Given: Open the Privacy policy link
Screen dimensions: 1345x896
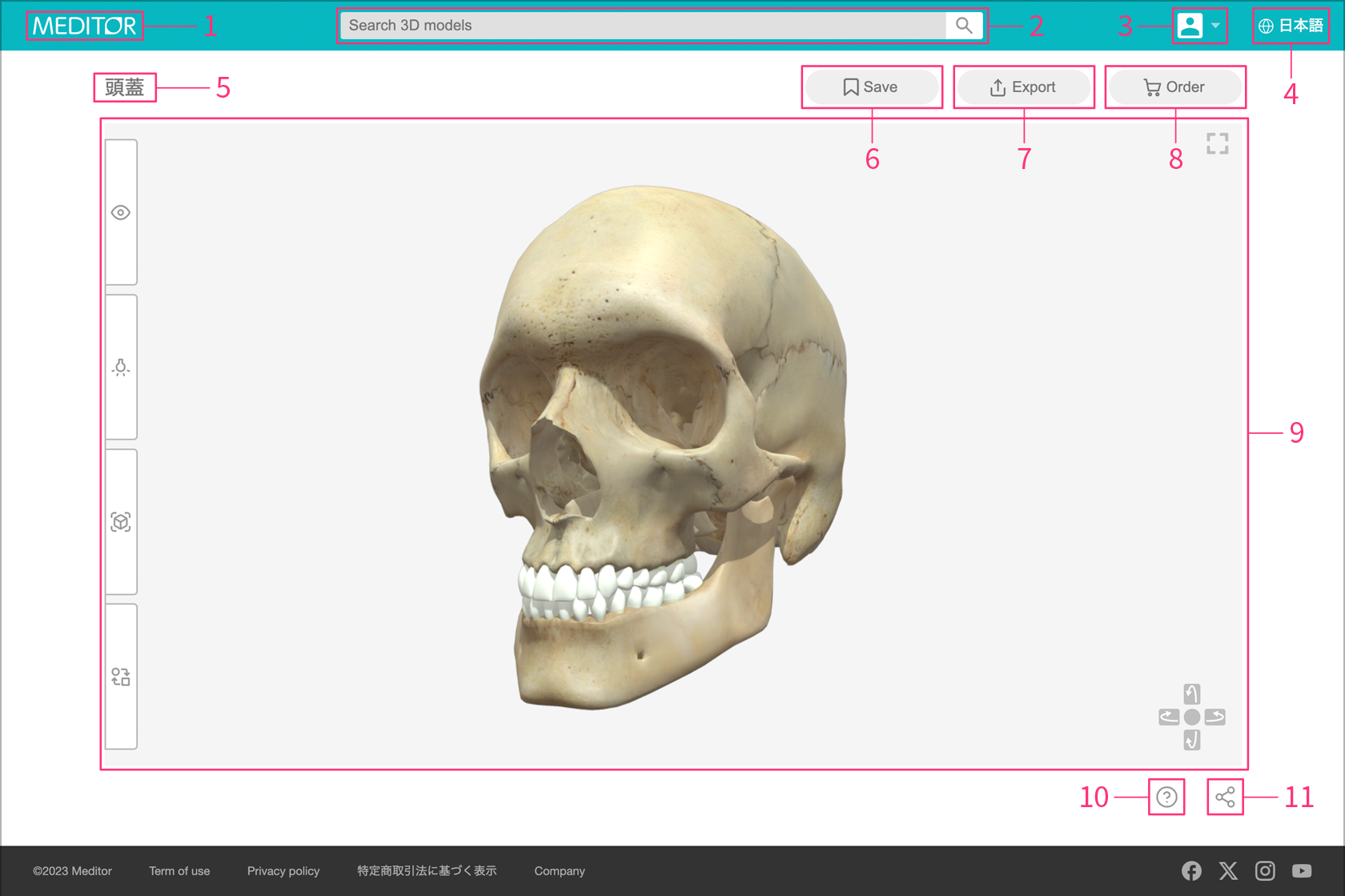Looking at the screenshot, I should coord(283,871).
